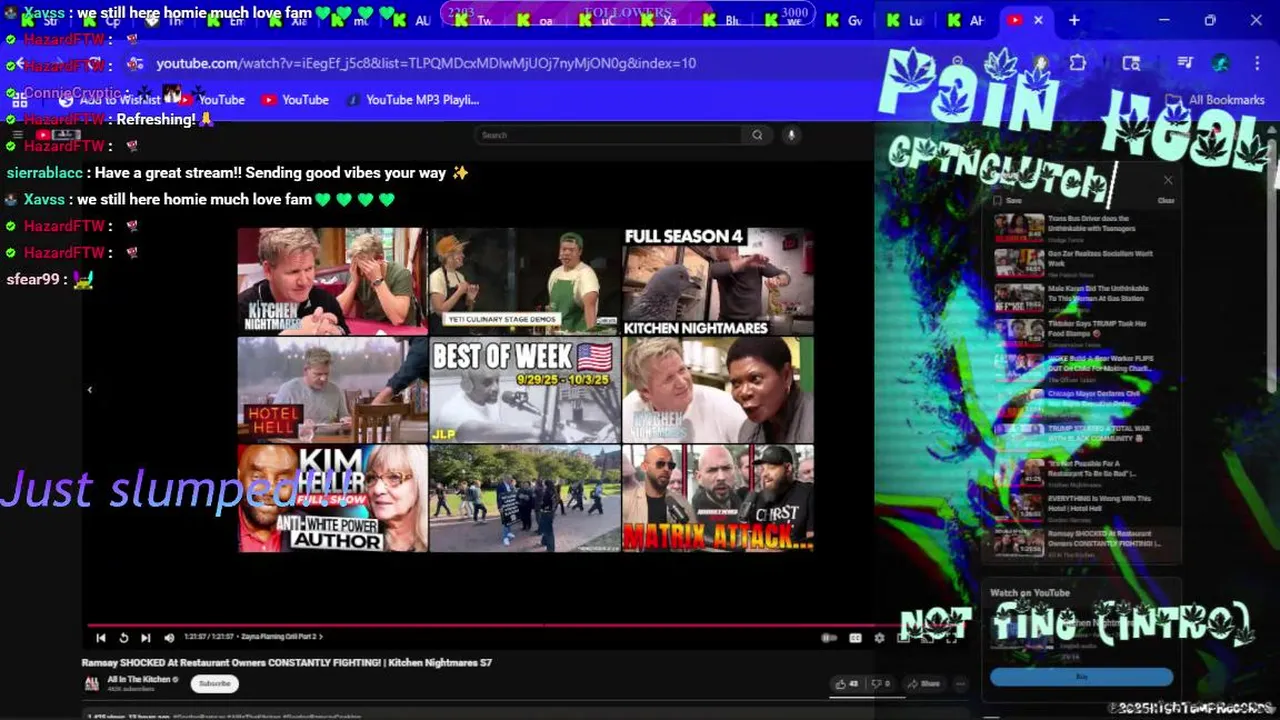Like the video thumbs up
1280x720 pixels.
(x=846, y=684)
